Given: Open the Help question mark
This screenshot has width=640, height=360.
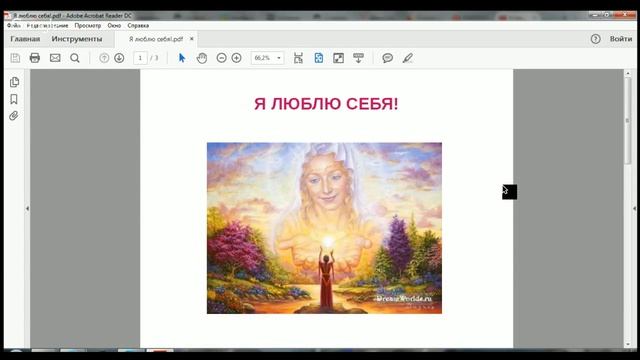Looking at the screenshot, I should [x=596, y=39].
